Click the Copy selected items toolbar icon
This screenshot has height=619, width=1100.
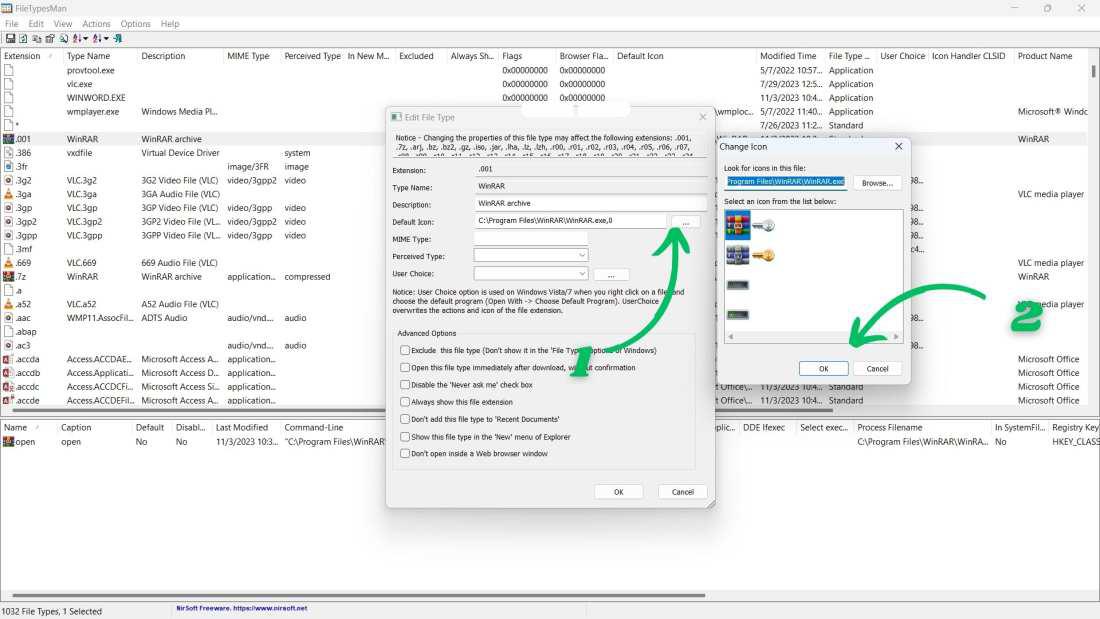(x=36, y=39)
